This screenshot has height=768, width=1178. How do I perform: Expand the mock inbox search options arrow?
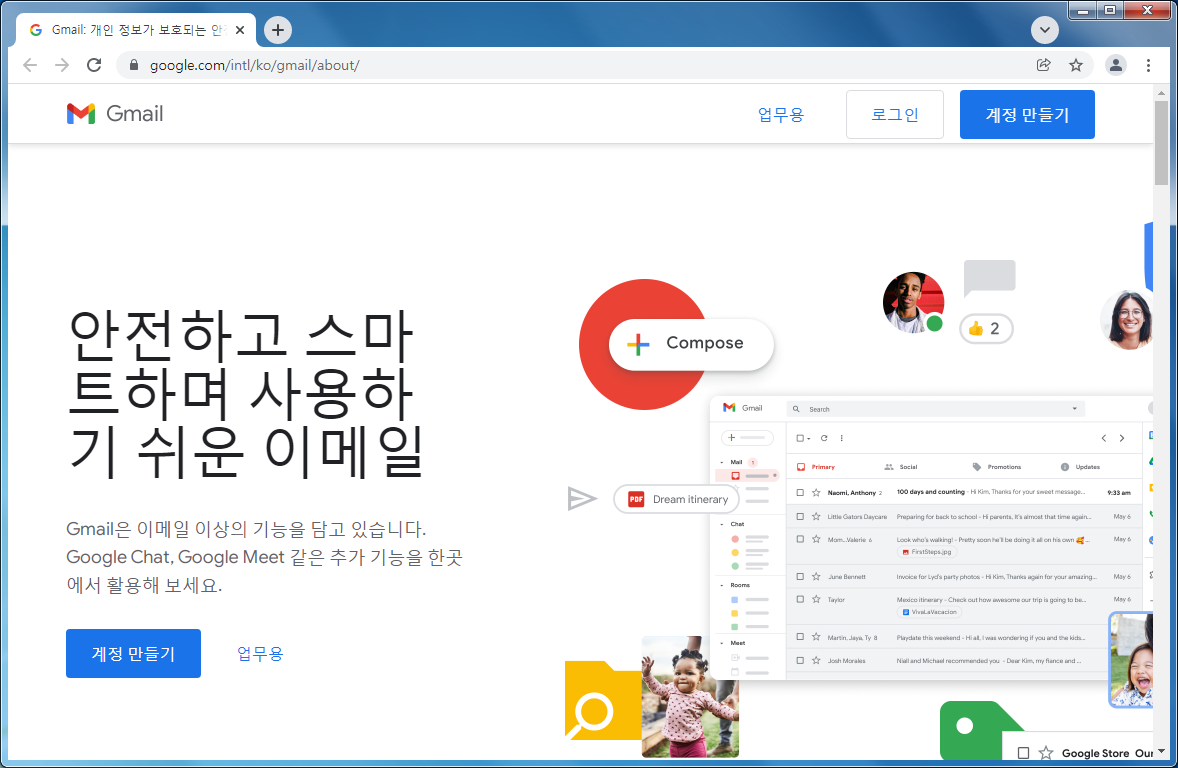(1074, 409)
